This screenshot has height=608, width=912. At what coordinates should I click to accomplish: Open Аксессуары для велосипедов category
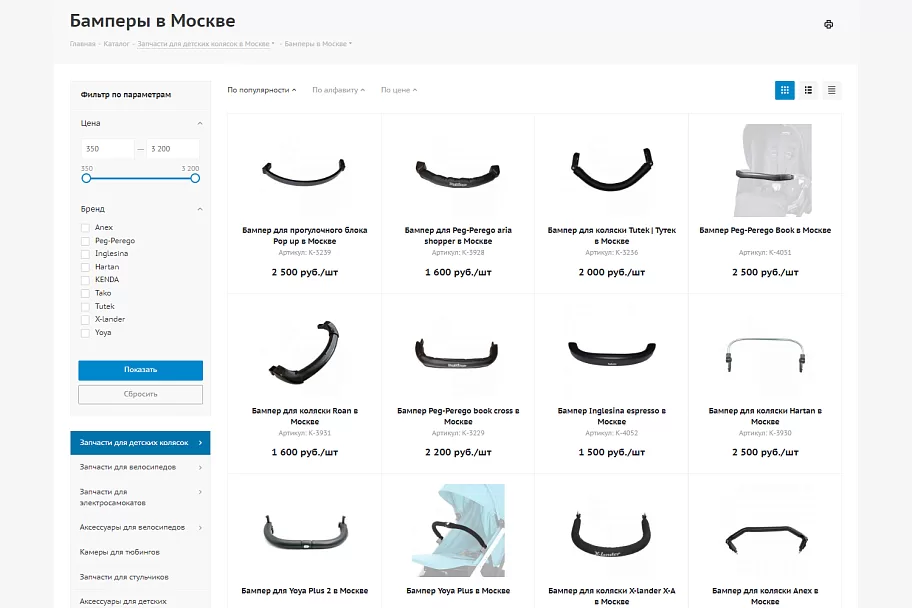pos(133,528)
